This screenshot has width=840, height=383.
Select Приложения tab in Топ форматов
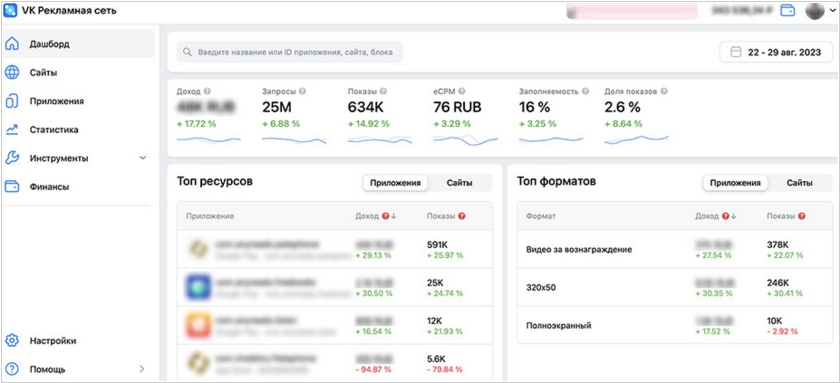point(735,183)
